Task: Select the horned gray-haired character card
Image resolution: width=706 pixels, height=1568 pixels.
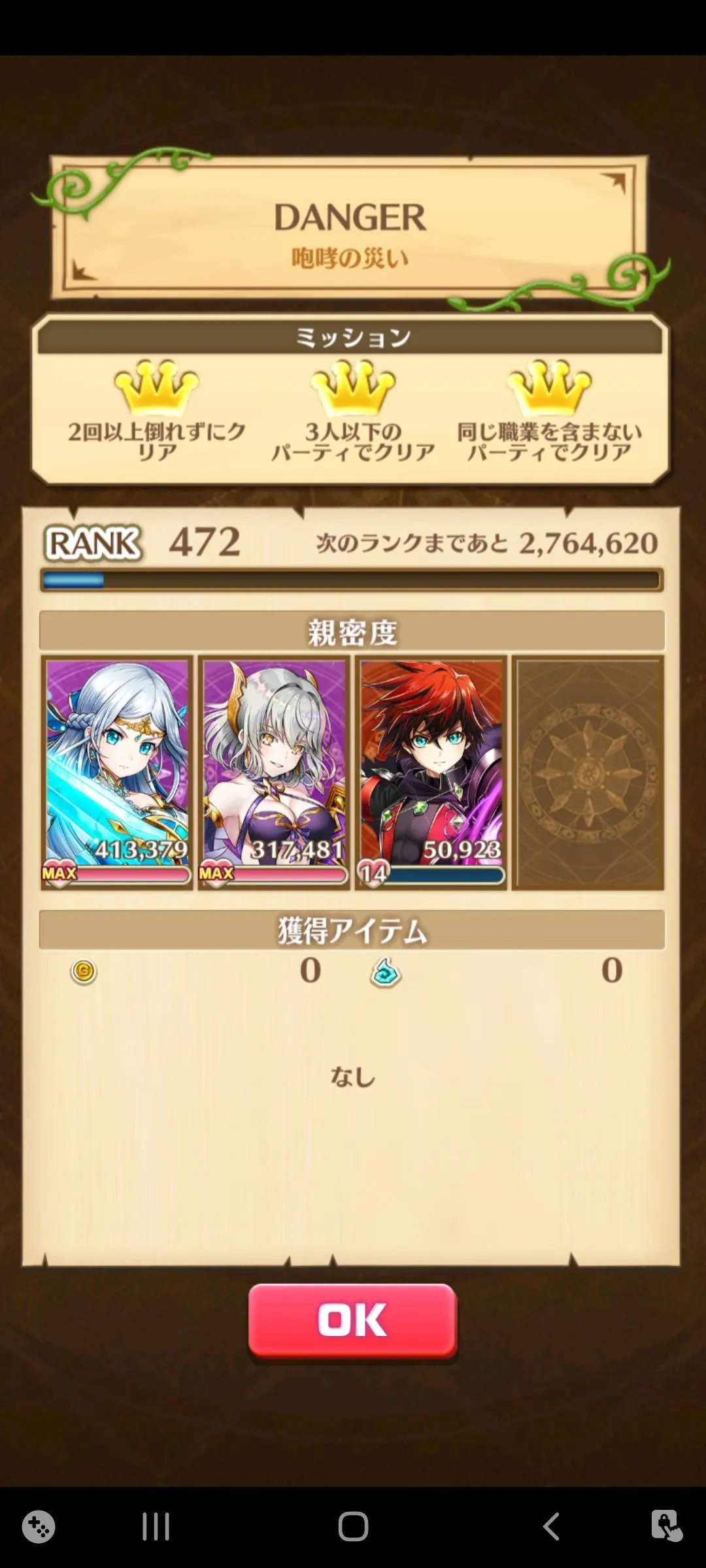Action: click(274, 773)
